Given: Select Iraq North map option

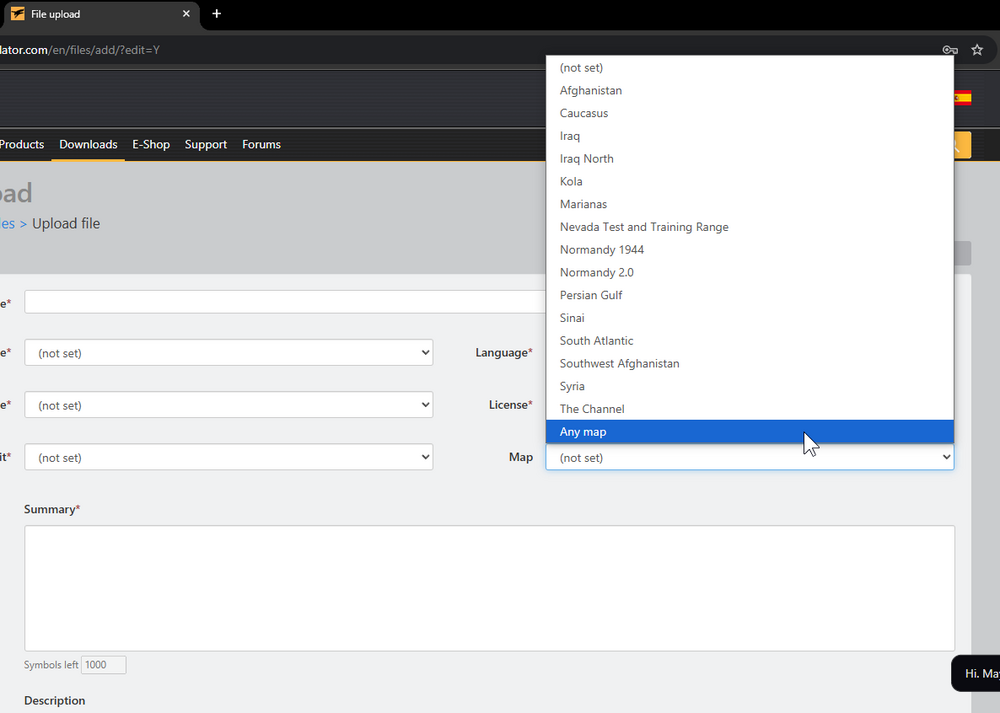Looking at the screenshot, I should coord(750,159).
